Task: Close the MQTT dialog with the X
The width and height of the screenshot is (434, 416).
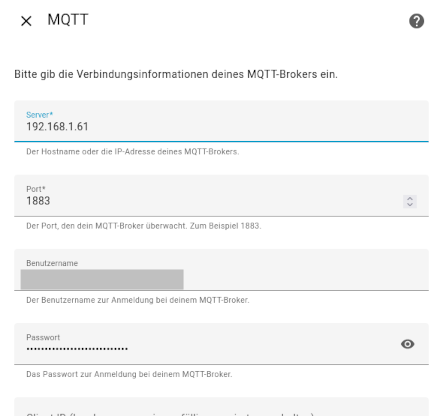Action: pyautogui.click(x=26, y=21)
